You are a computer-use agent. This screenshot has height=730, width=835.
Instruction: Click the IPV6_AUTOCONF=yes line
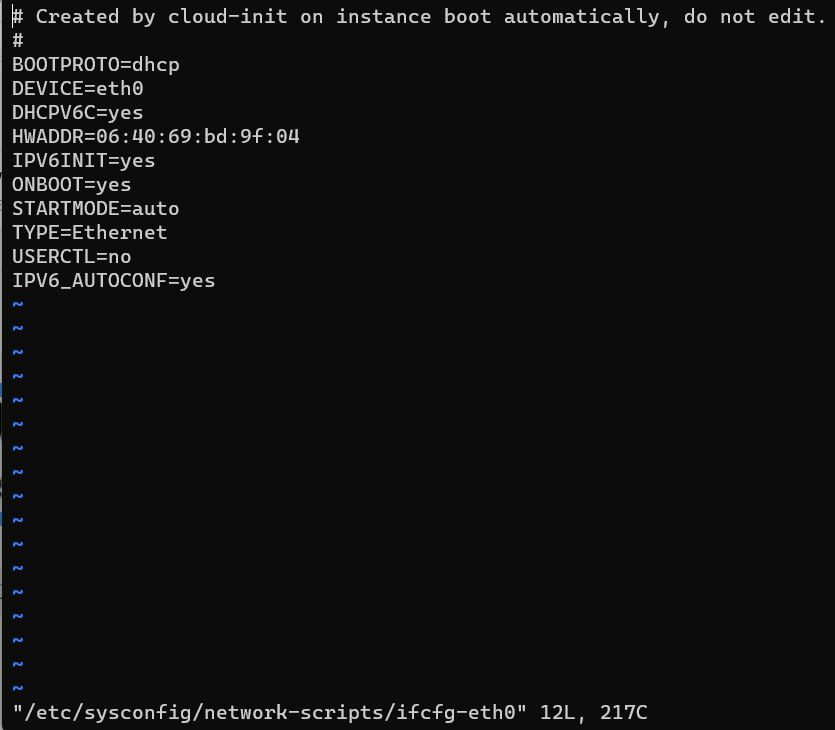(114, 281)
